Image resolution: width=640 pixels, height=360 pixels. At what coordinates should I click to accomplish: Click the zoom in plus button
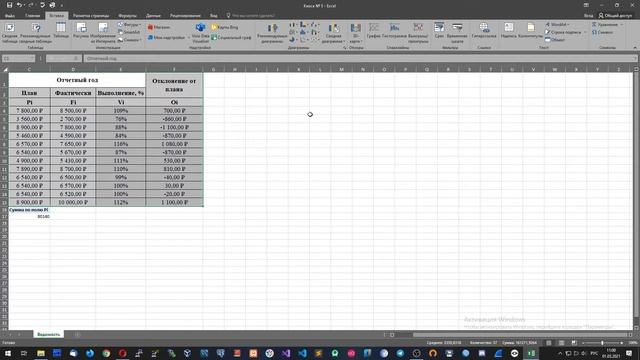[x=621, y=343]
